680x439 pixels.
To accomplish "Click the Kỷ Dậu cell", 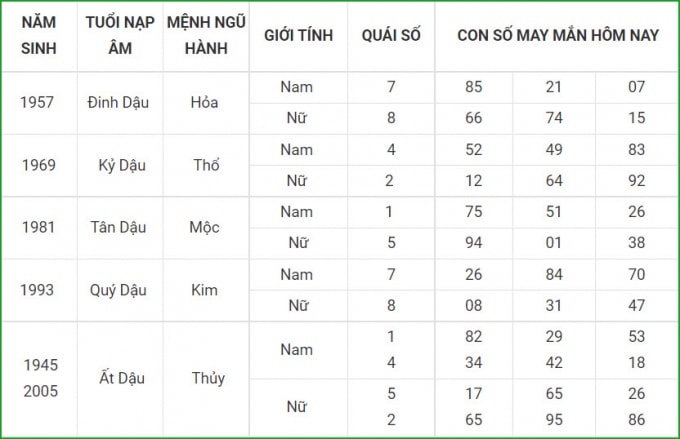I will (x=122, y=166).
